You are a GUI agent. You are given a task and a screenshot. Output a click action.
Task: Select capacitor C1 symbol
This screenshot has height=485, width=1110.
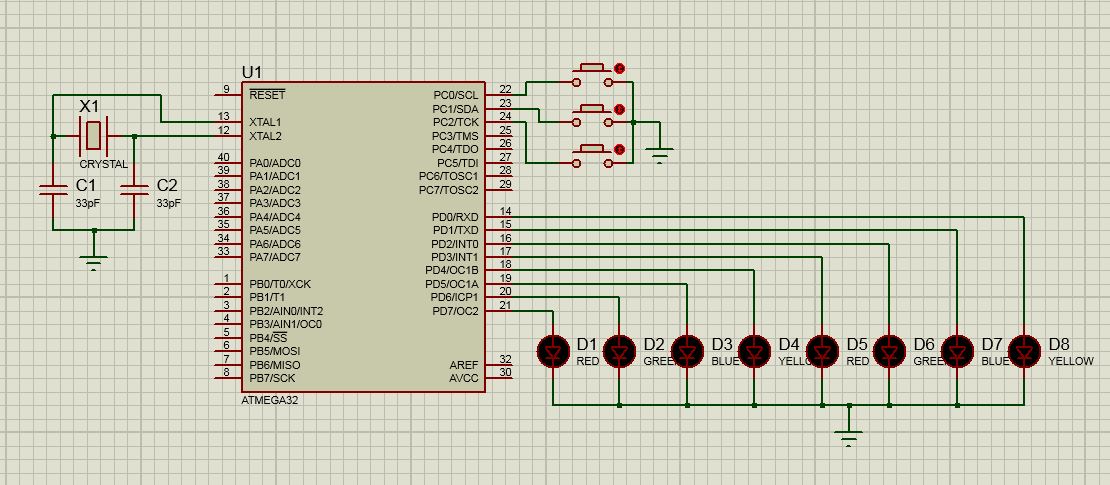(52, 189)
